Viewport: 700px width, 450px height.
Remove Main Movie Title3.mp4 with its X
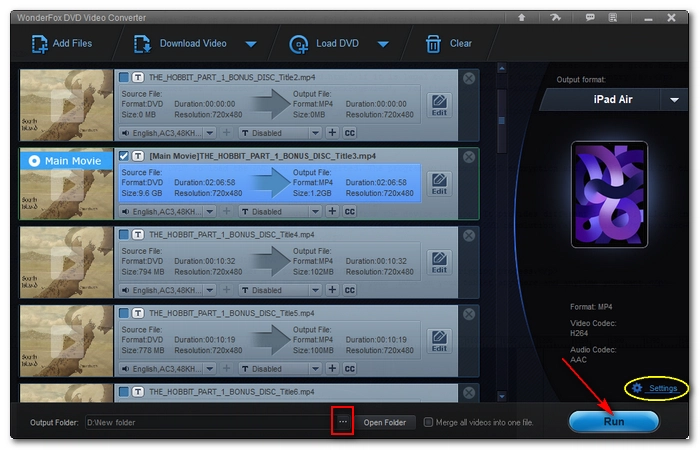point(469,157)
